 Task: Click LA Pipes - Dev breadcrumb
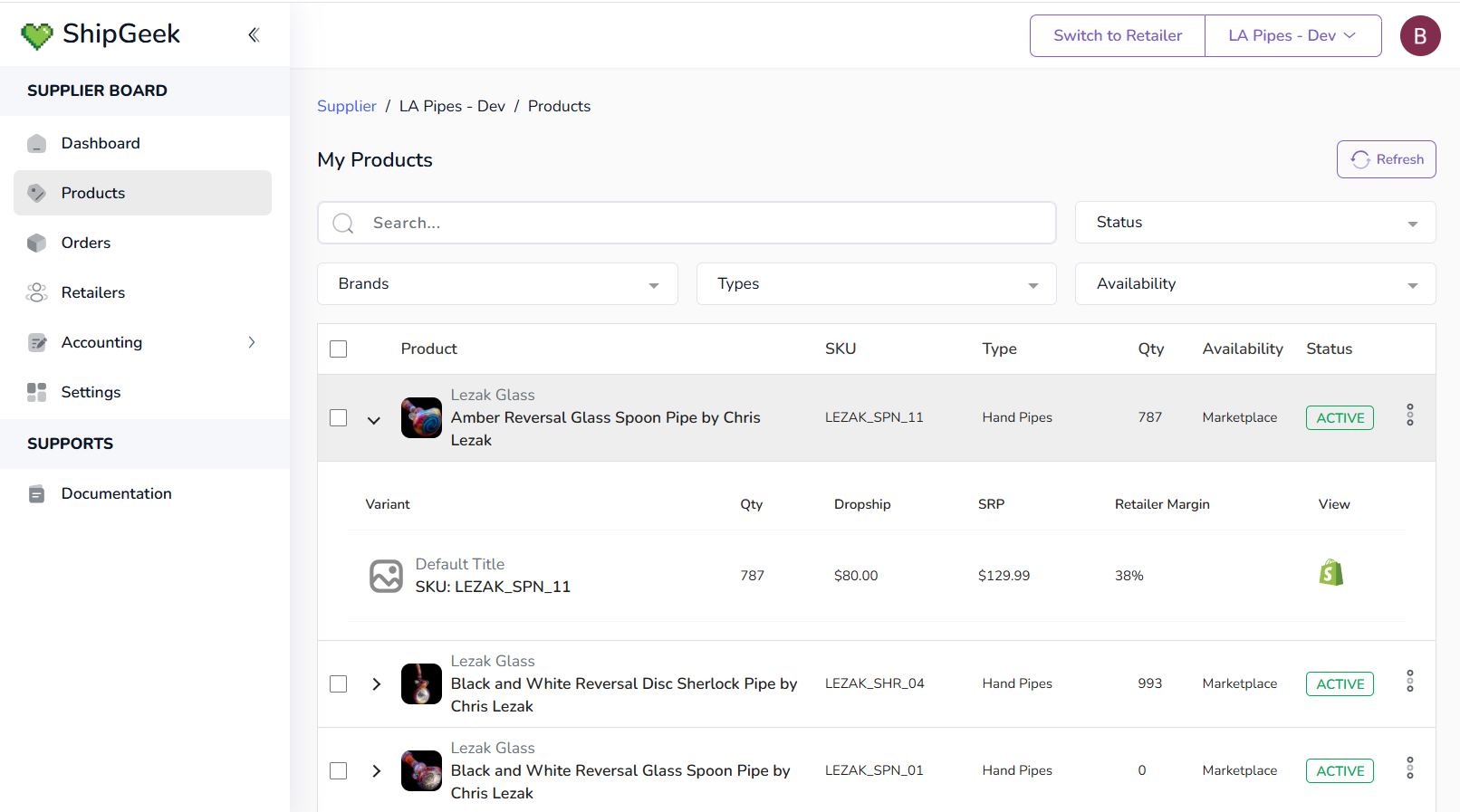click(452, 106)
